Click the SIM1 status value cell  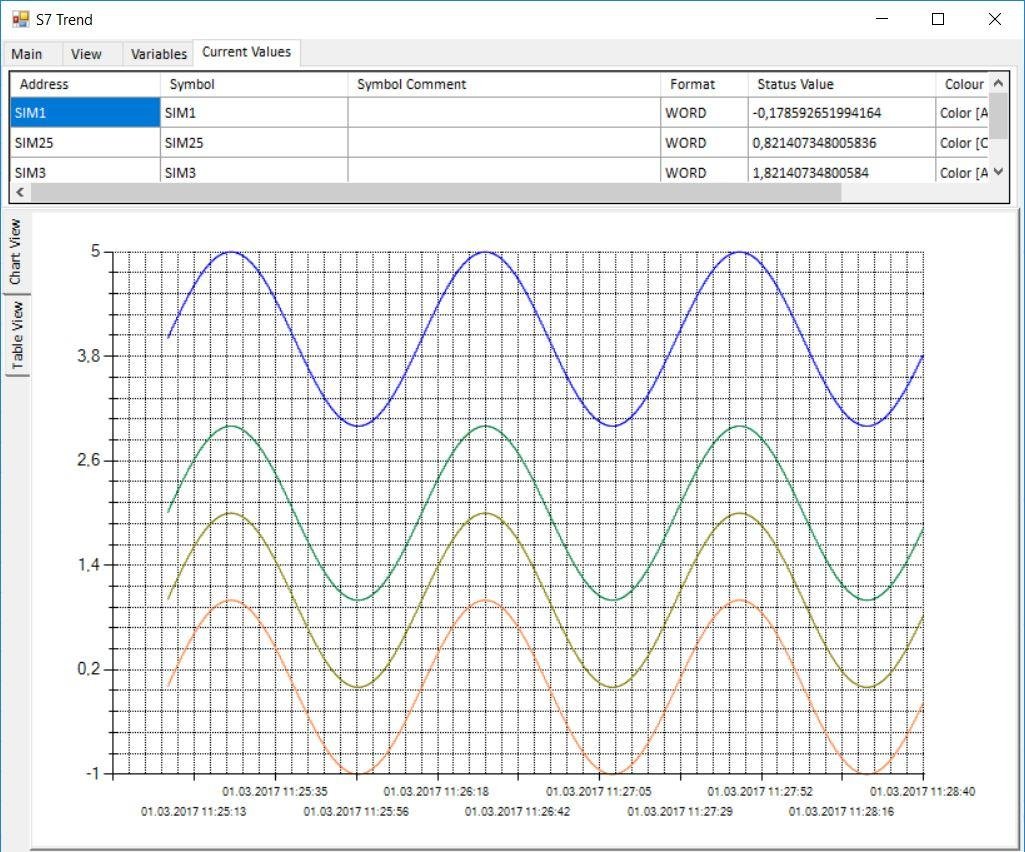pyautogui.click(x=840, y=113)
